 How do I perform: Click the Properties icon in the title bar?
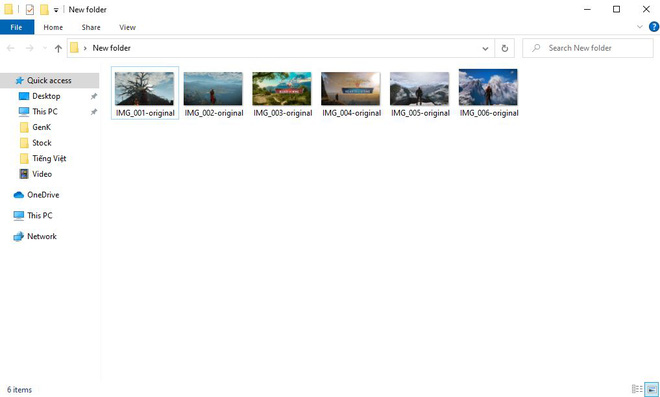(29, 9)
